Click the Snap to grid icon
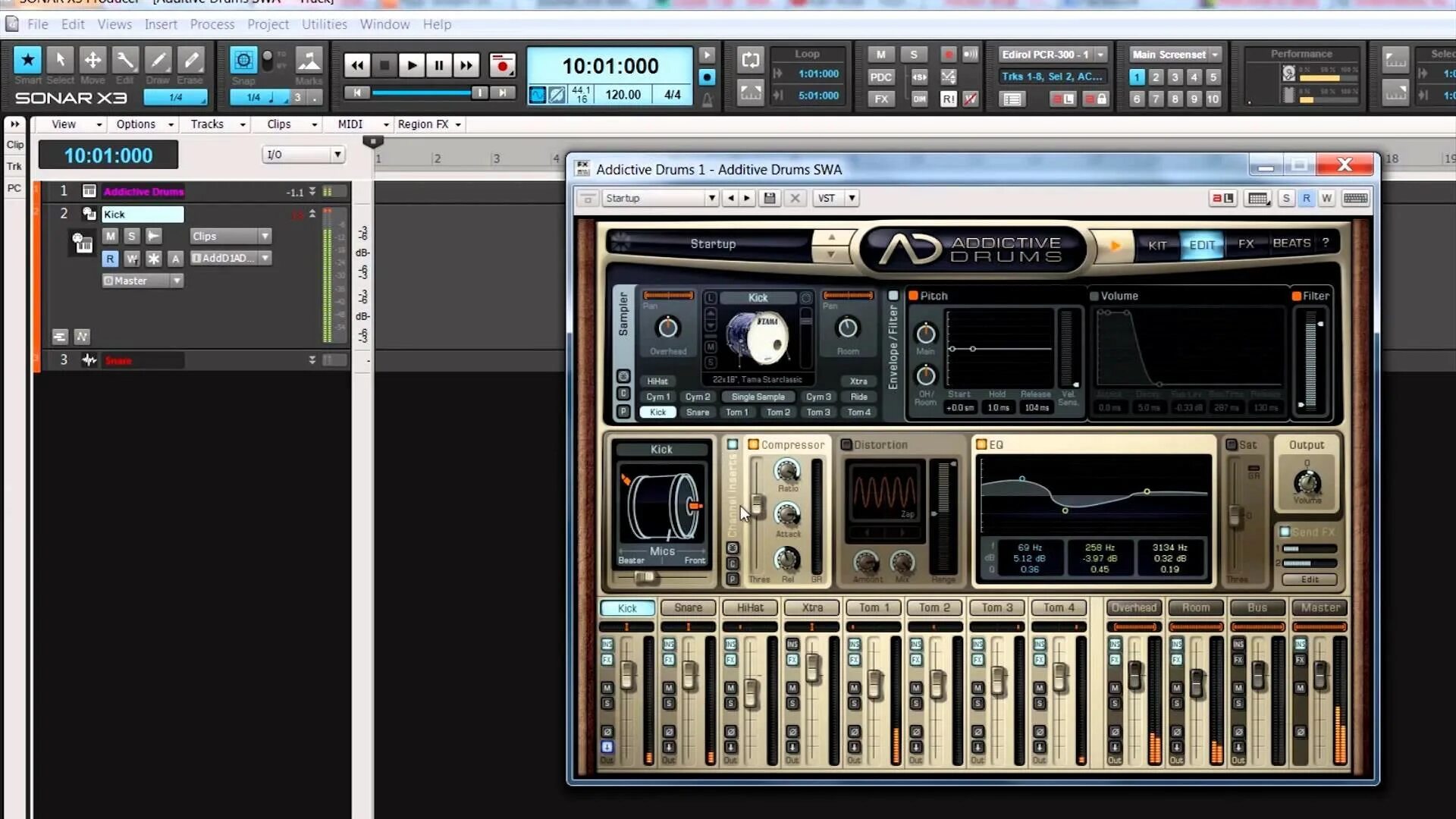 click(243, 60)
